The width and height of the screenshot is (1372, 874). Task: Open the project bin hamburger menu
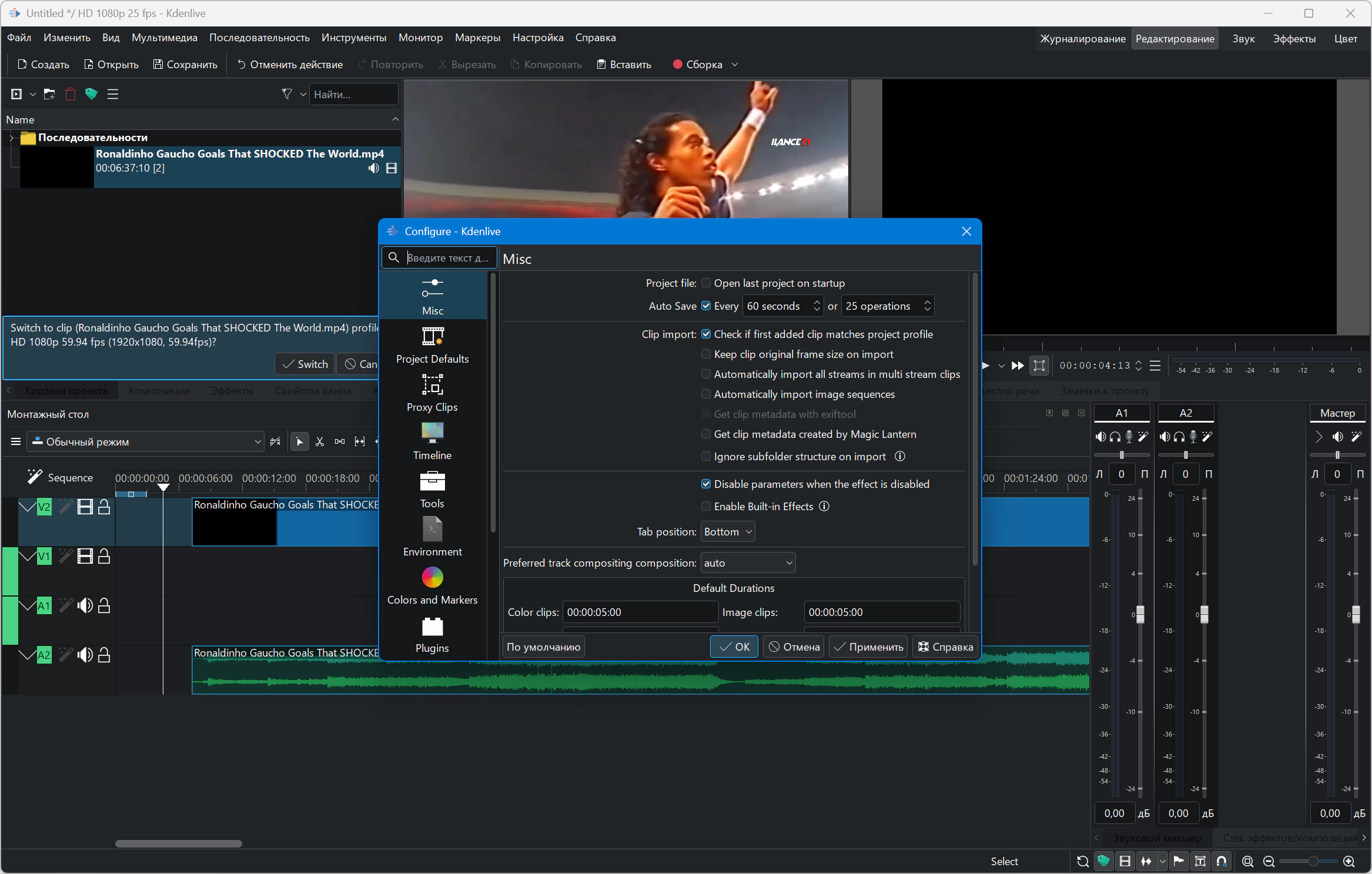click(x=113, y=94)
